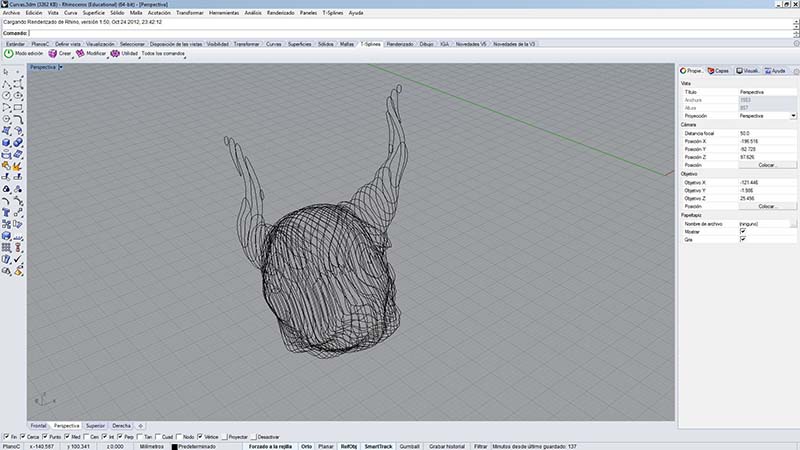Open the Superficie menu
Screen dimensions: 800x450
93,13
